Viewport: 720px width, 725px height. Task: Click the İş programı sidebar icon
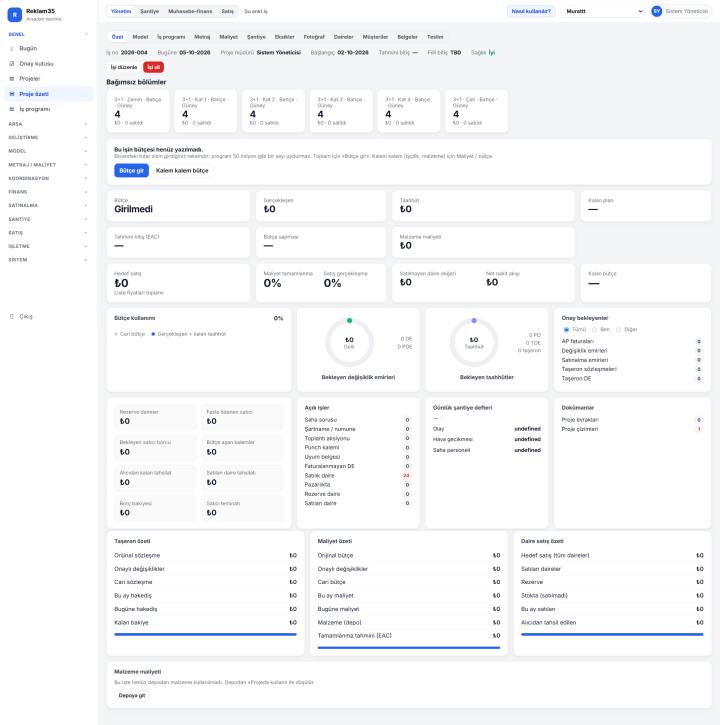click(12, 109)
